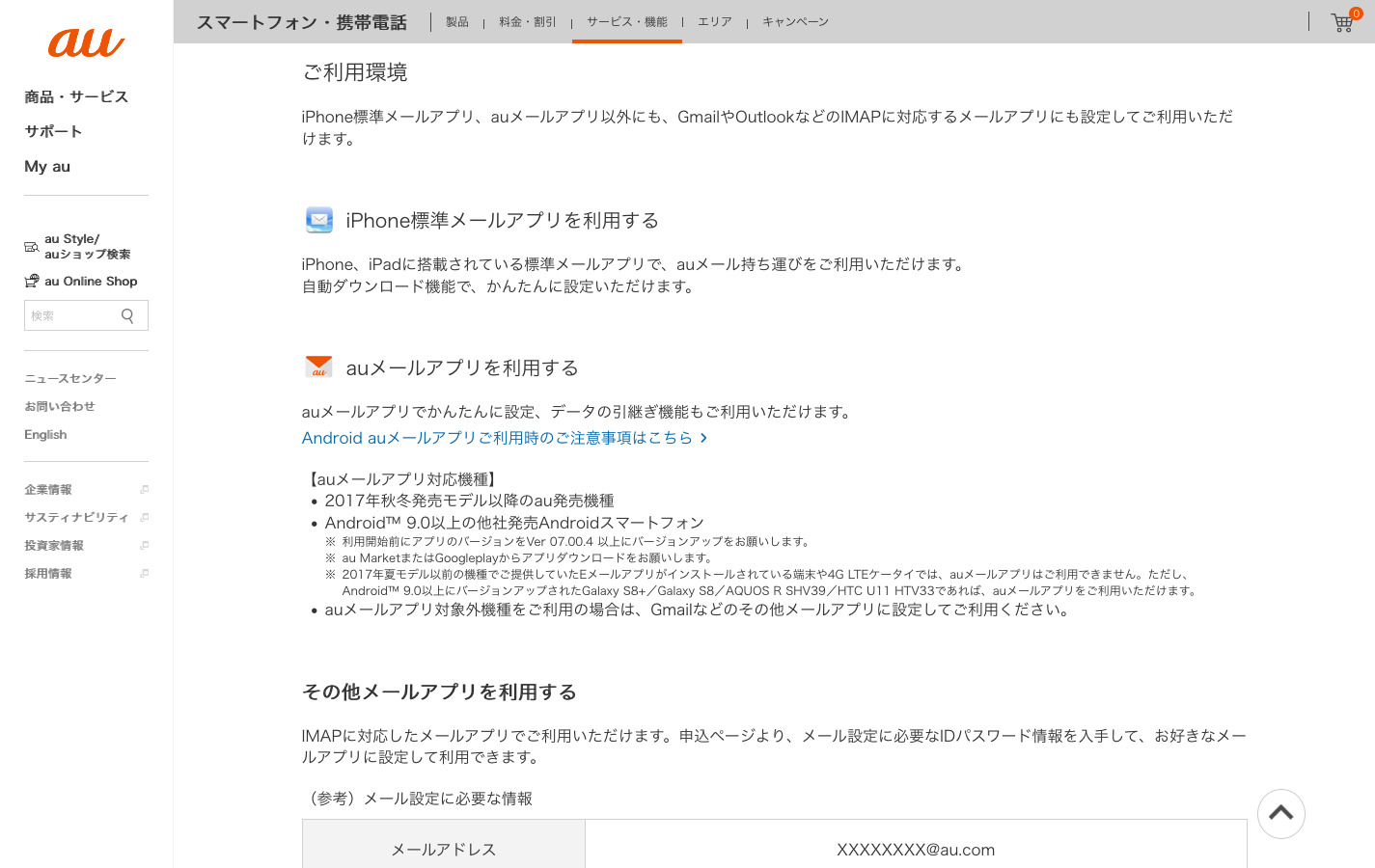
Task: Go to 商品・サービス in sidebar
Action: click(x=76, y=96)
